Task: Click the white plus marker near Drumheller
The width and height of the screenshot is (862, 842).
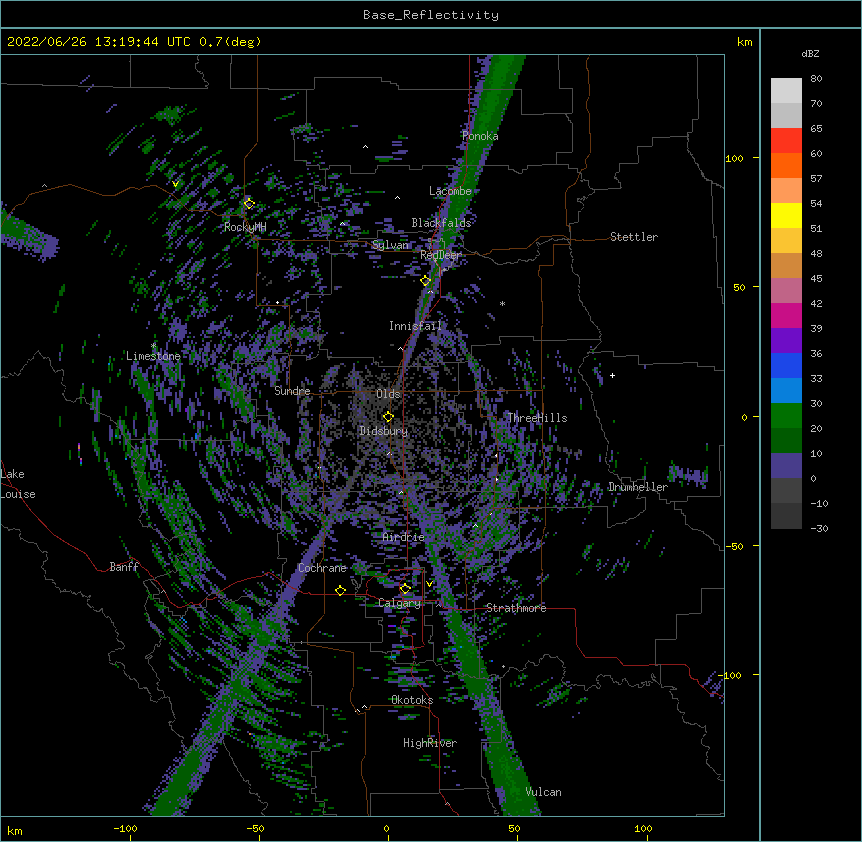Action: click(612, 375)
